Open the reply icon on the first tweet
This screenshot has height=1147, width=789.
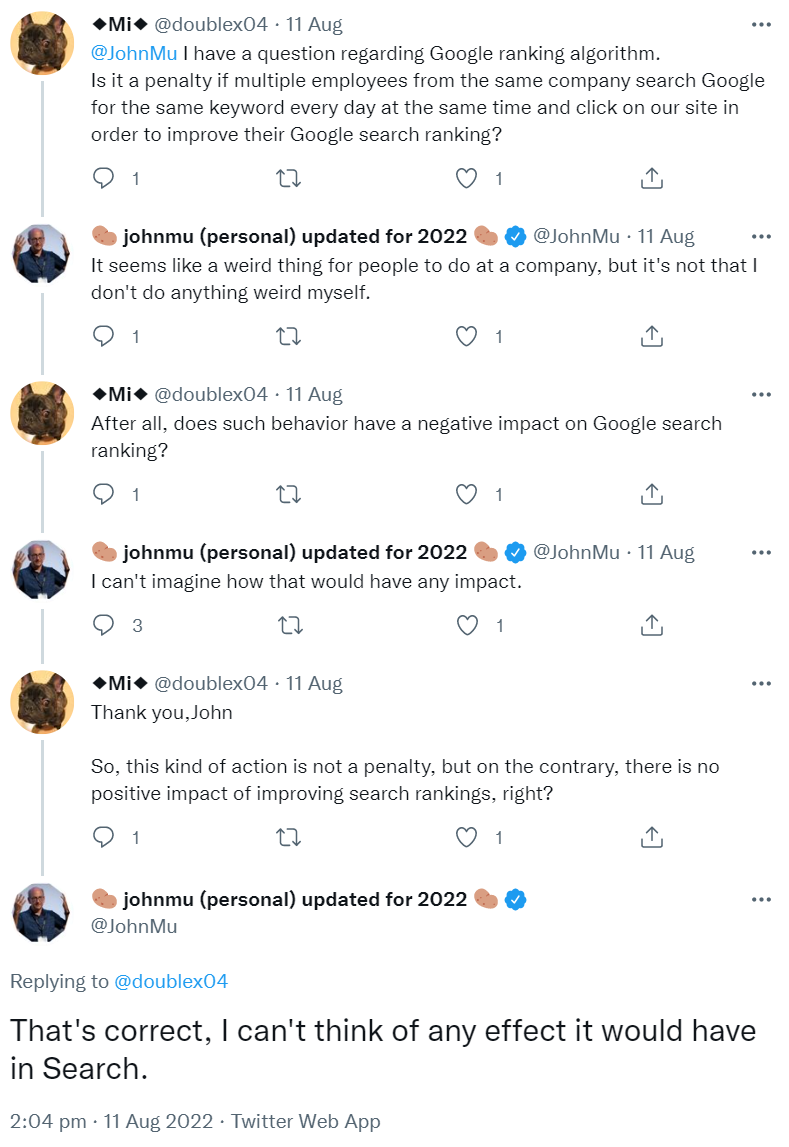[x=103, y=177]
